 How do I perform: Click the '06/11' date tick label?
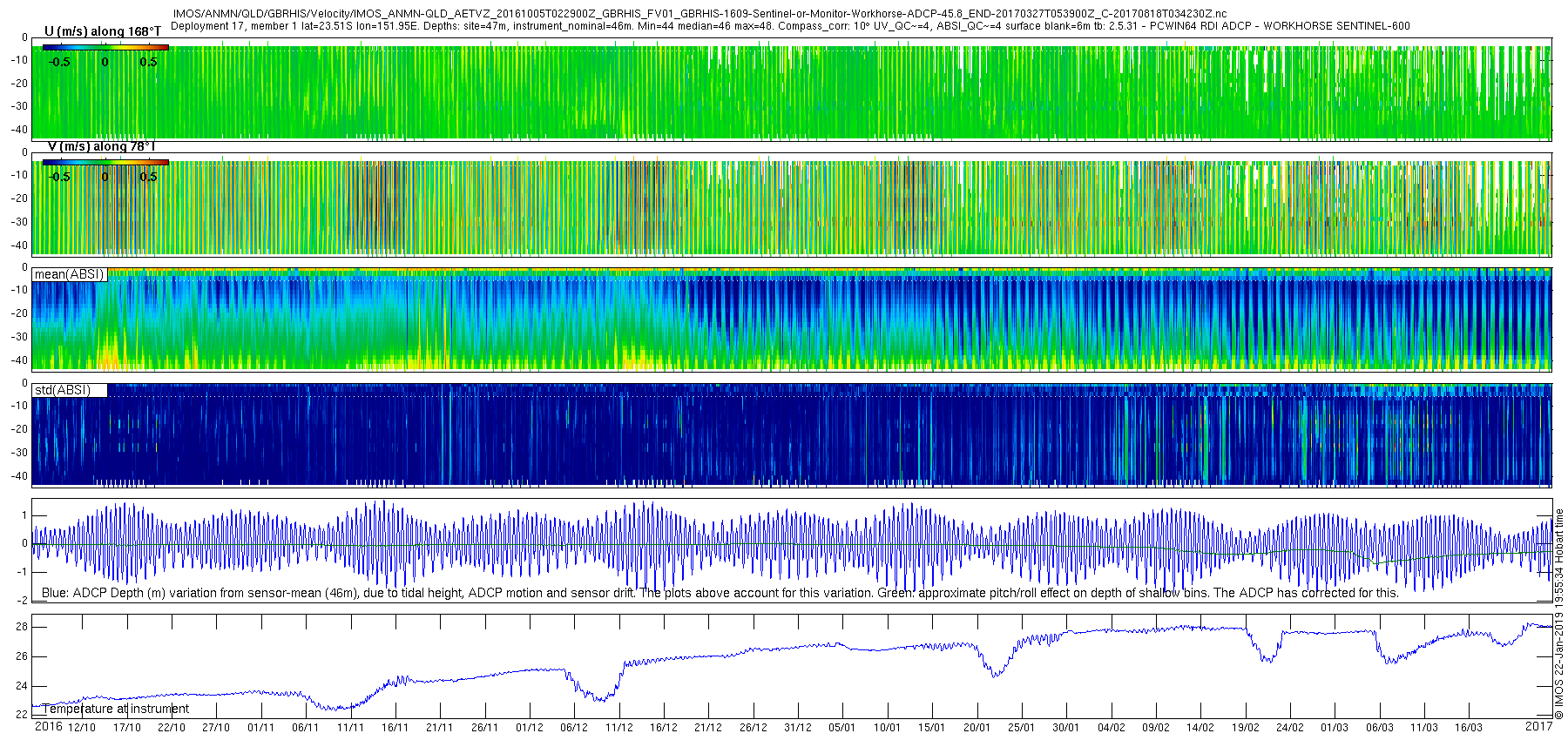[x=306, y=728]
